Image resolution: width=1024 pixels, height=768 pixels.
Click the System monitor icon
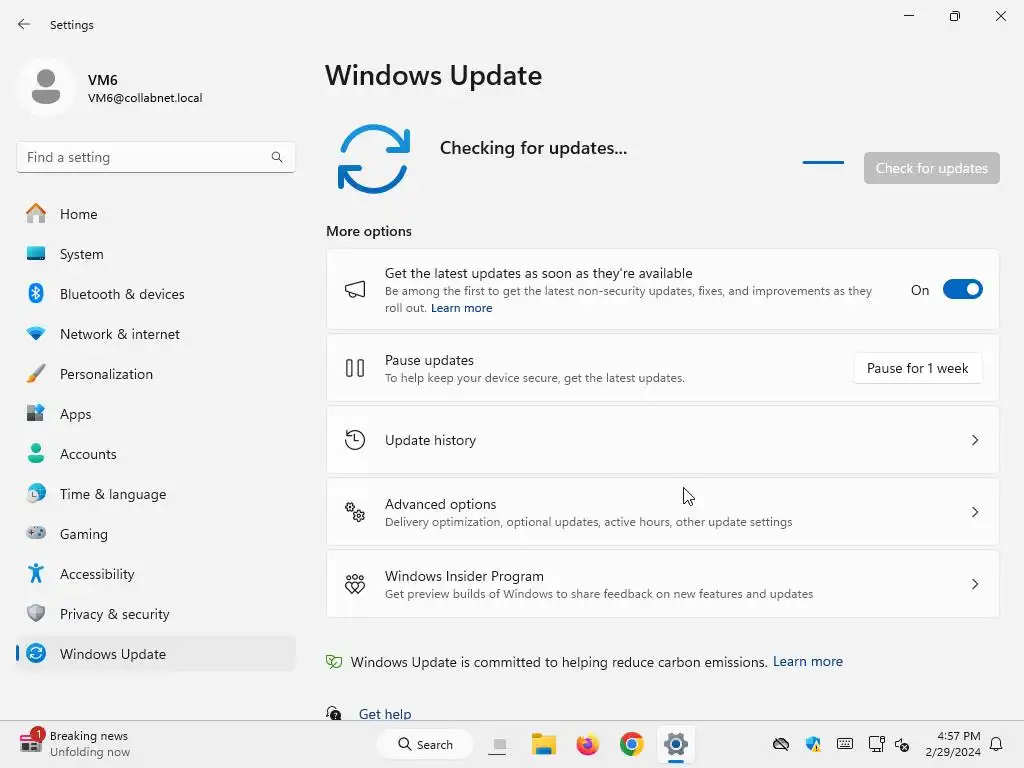(36, 253)
